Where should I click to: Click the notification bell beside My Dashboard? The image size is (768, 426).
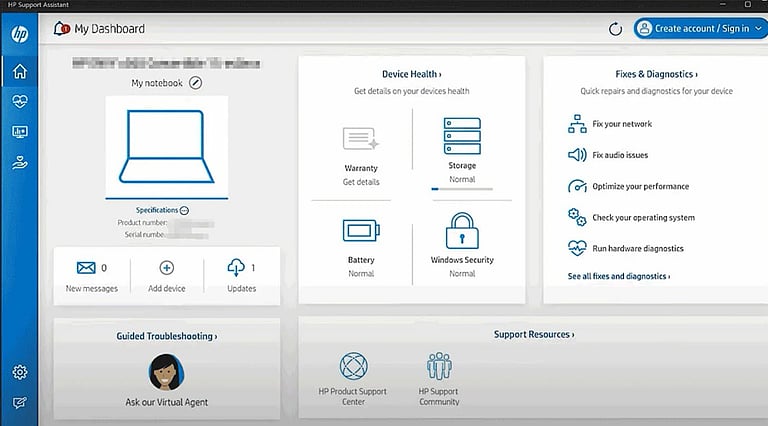tap(62, 29)
